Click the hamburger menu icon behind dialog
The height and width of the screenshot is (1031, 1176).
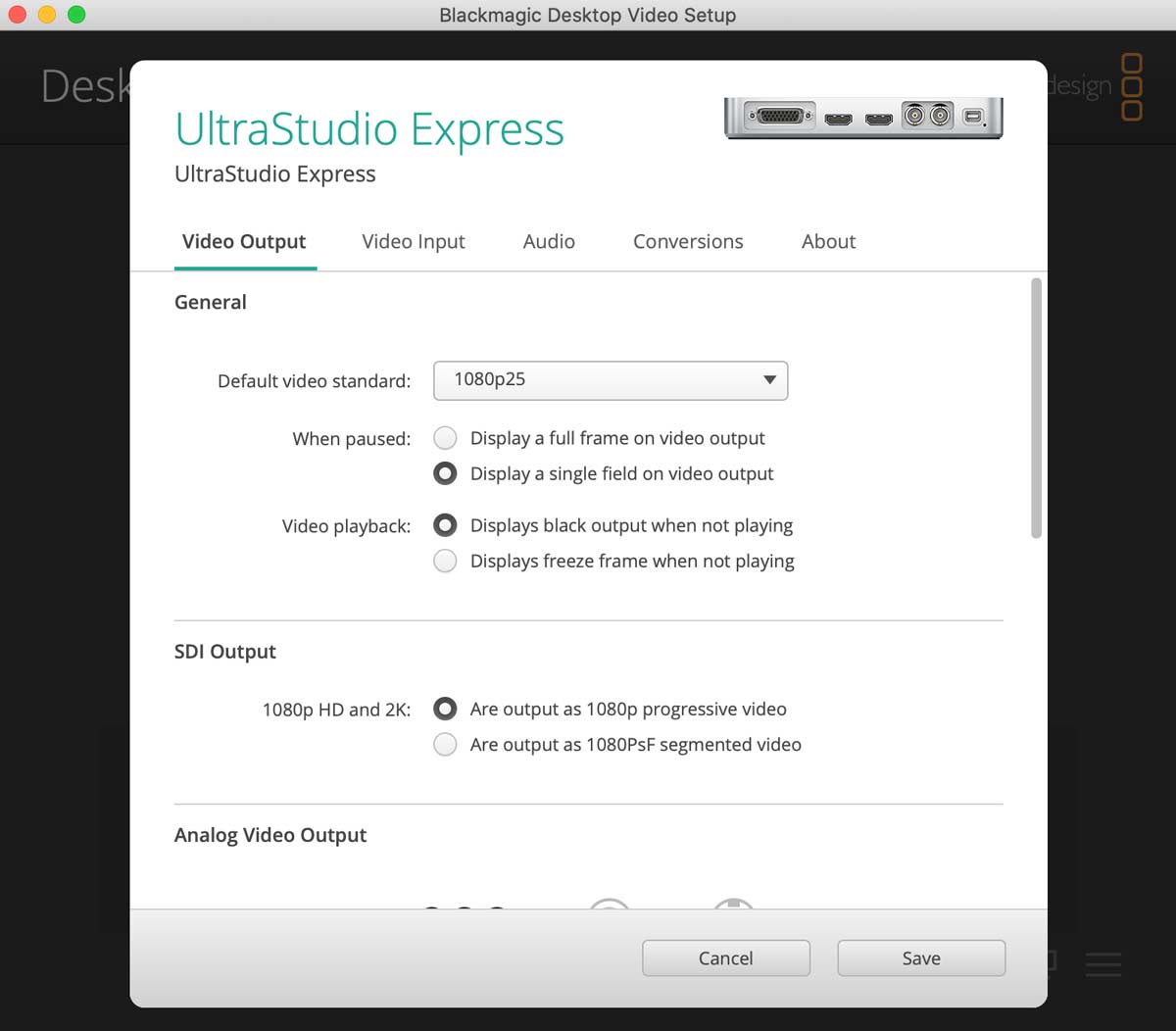pos(1103,964)
